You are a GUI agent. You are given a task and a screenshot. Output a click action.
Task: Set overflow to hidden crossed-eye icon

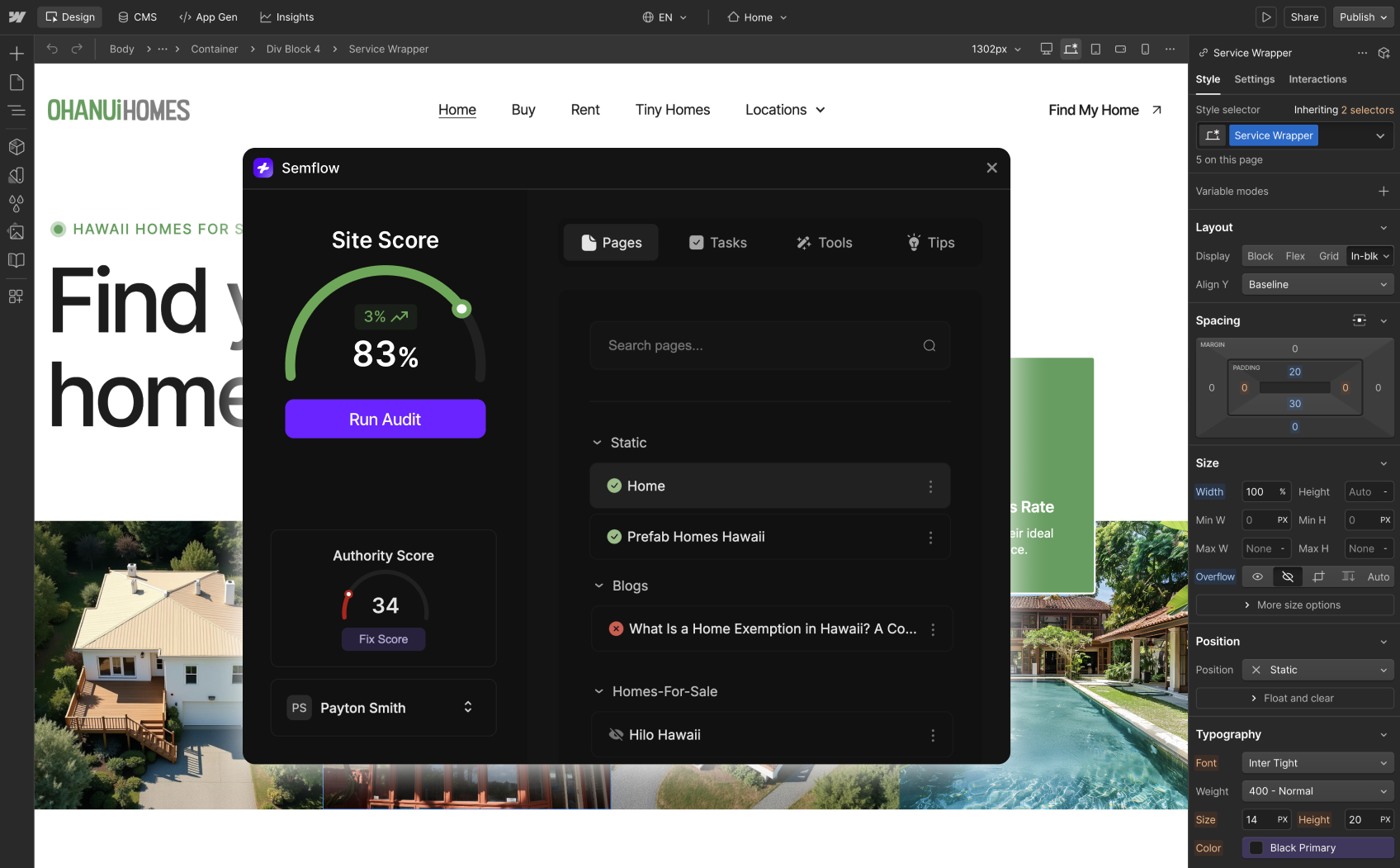[1288, 576]
